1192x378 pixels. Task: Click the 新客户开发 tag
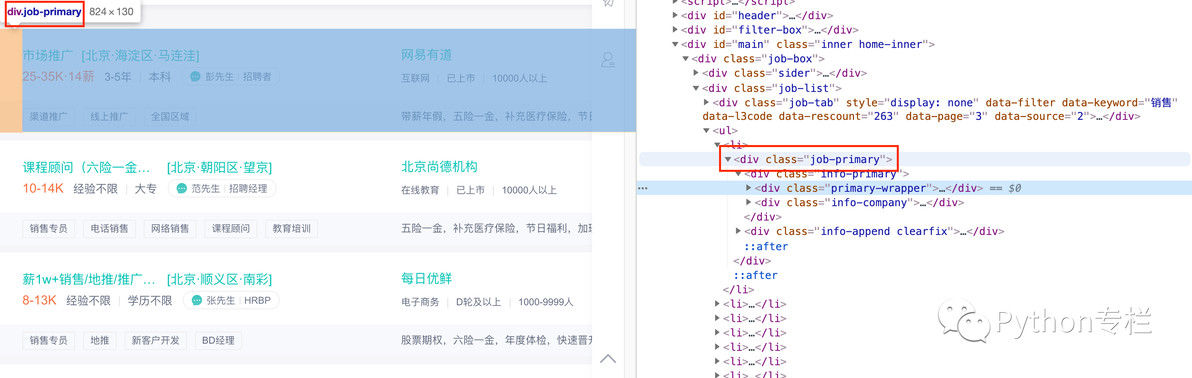tap(155, 341)
